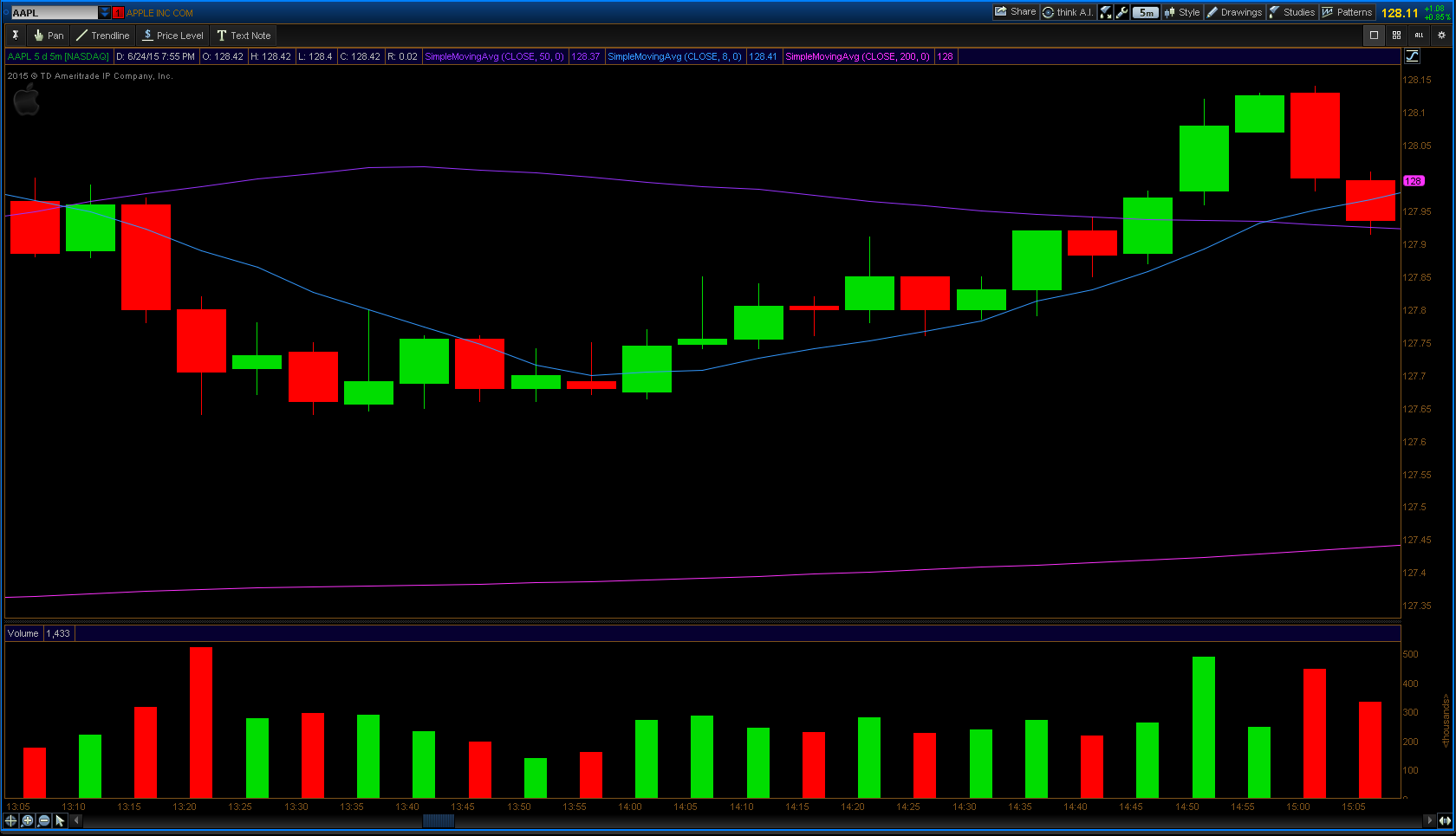Click the 14:00 time axis label
The width and height of the screenshot is (1456, 836).
[x=630, y=807]
